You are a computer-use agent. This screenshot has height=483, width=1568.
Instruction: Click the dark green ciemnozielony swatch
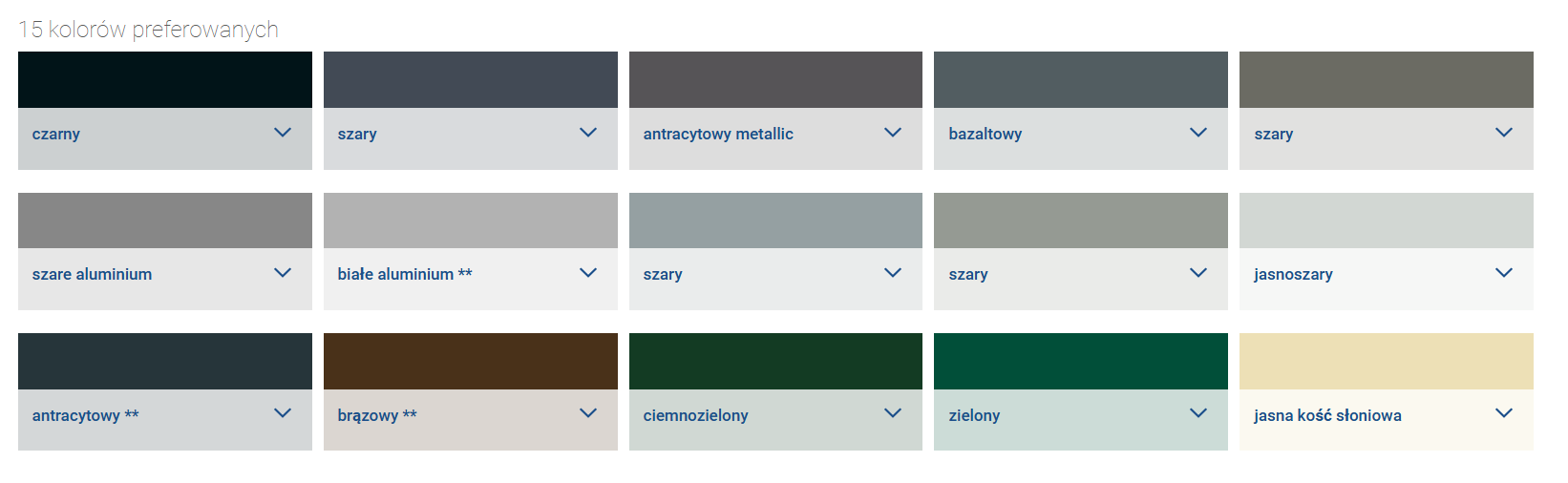click(775, 361)
